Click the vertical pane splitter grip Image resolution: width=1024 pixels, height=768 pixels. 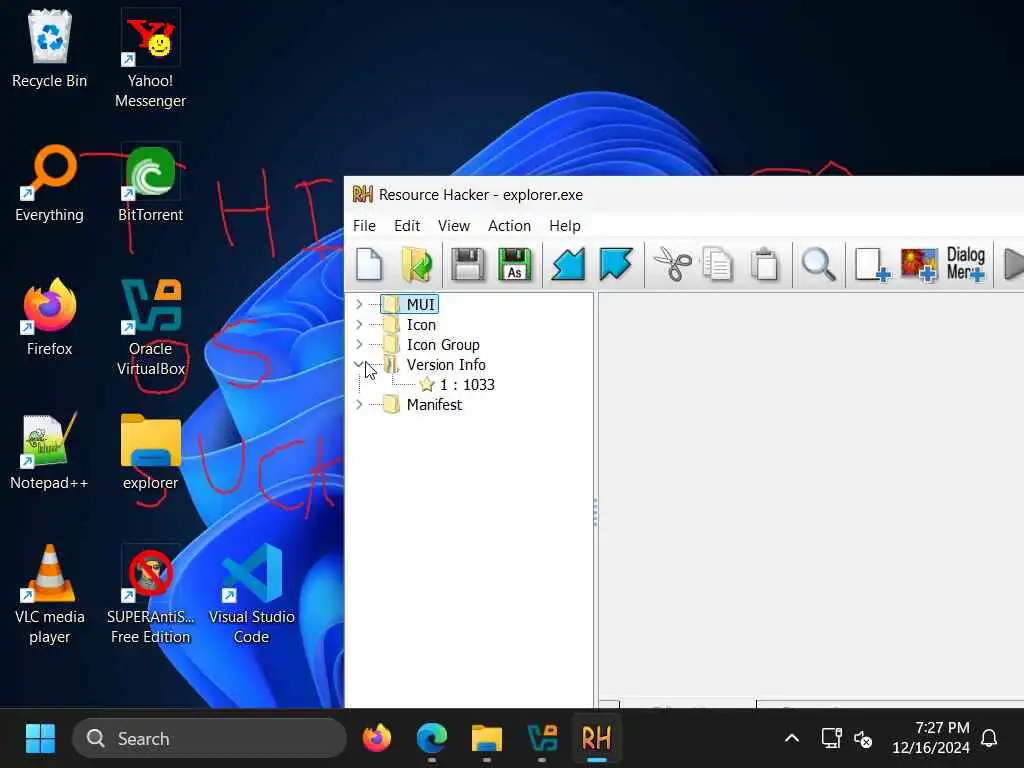pyautogui.click(x=596, y=513)
